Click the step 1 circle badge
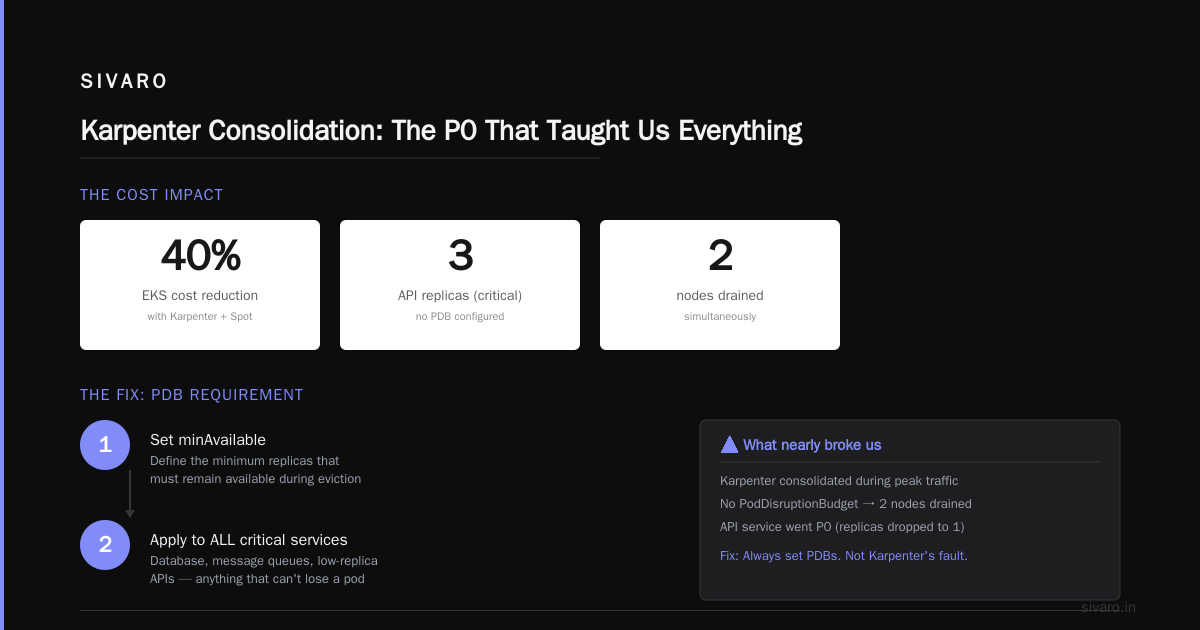Image resolution: width=1200 pixels, height=630 pixels. tap(105, 445)
